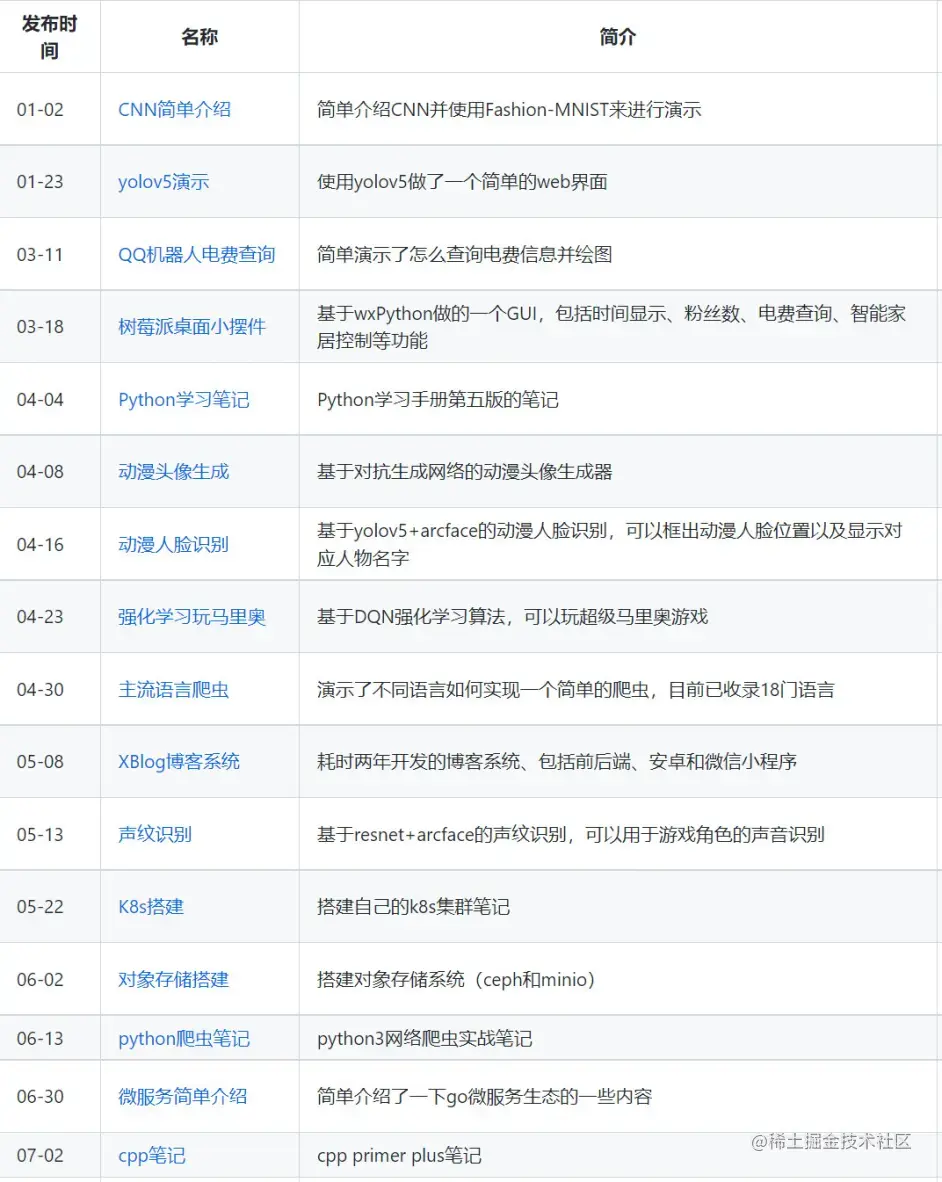Open the CNN简单介绍 article link

tap(174, 110)
